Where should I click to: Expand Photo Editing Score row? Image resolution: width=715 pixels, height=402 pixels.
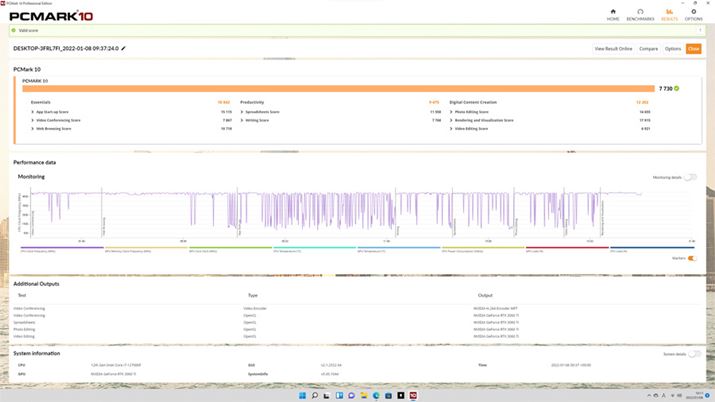[x=451, y=111]
